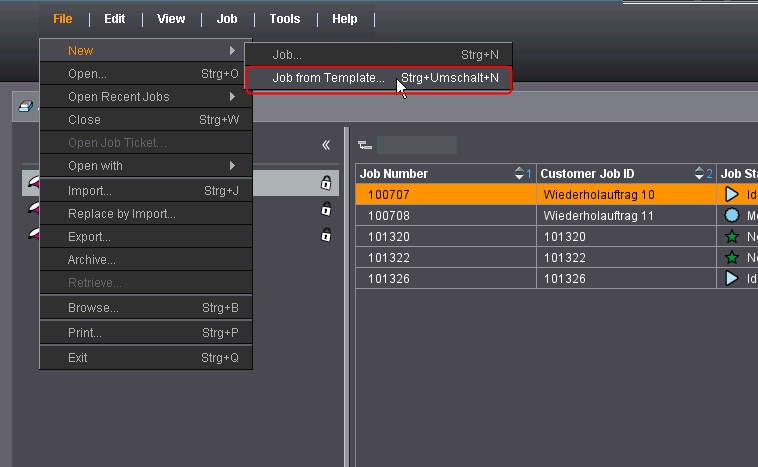Open the Tools menu in the menu bar
Image resolution: width=758 pixels, height=467 pixels.
pyautogui.click(x=285, y=19)
